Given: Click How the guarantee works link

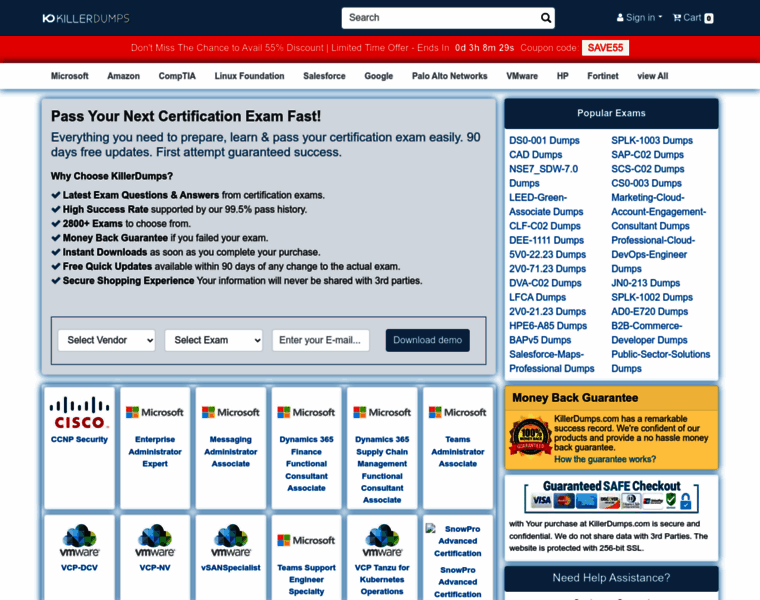Looking at the screenshot, I should tap(605, 459).
